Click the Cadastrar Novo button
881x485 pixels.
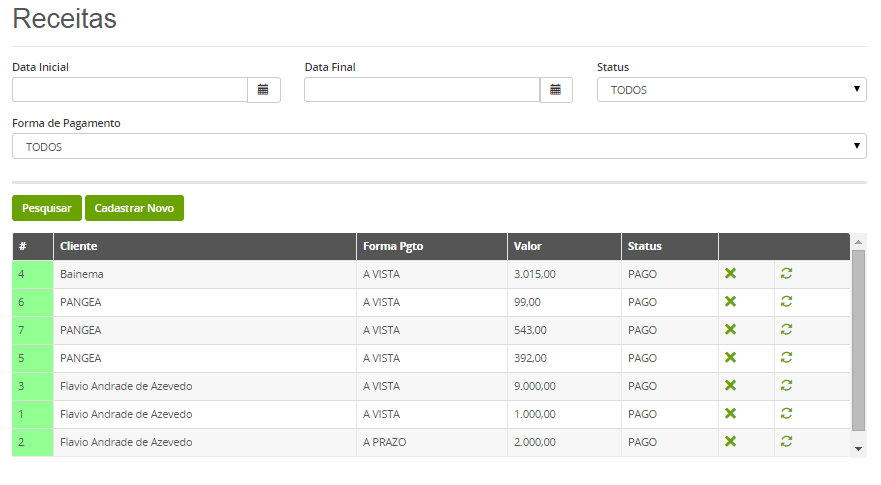point(134,208)
